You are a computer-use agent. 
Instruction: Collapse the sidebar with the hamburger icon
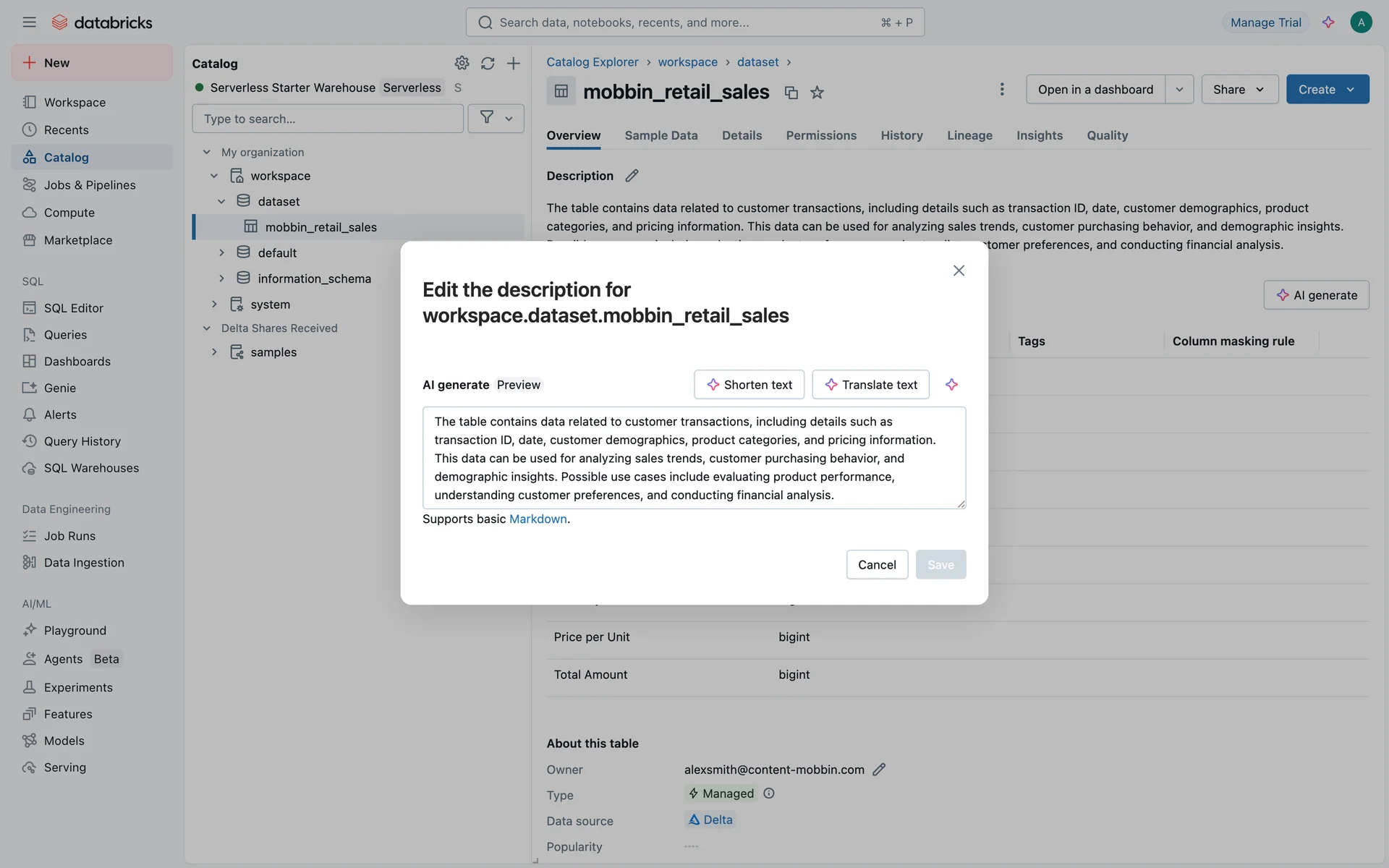(29, 22)
